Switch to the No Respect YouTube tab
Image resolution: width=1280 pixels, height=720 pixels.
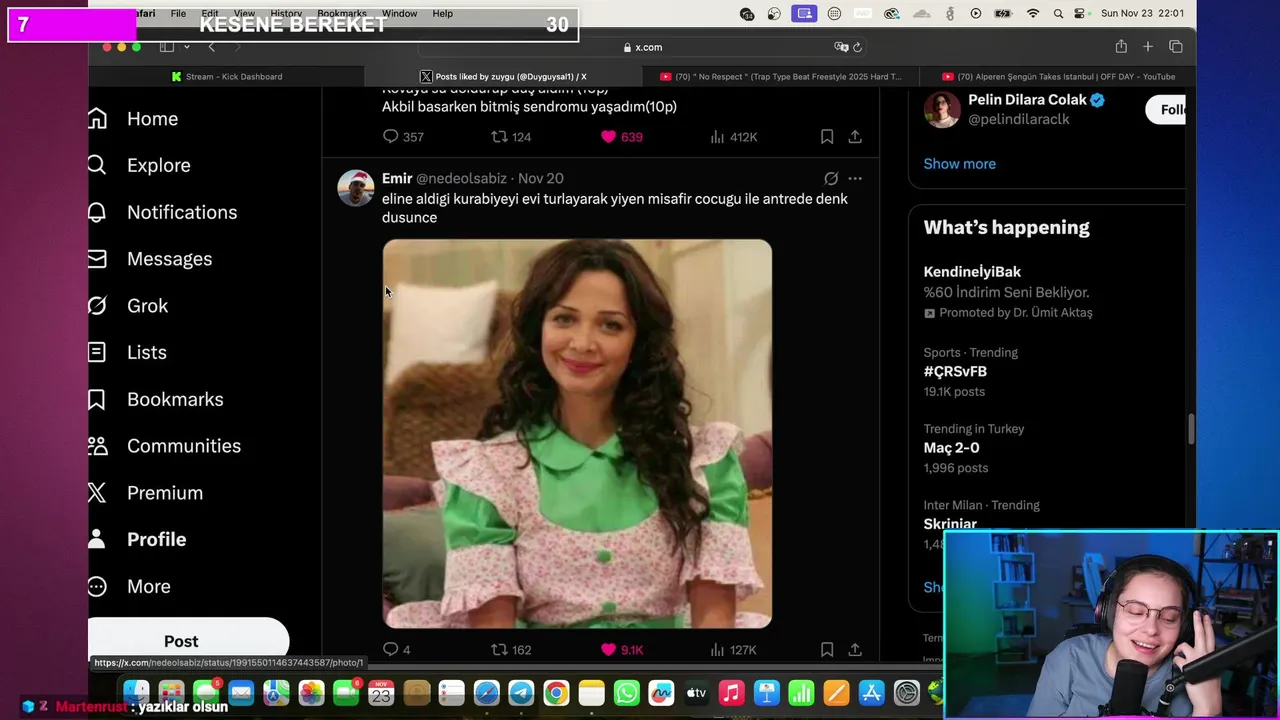(x=780, y=76)
